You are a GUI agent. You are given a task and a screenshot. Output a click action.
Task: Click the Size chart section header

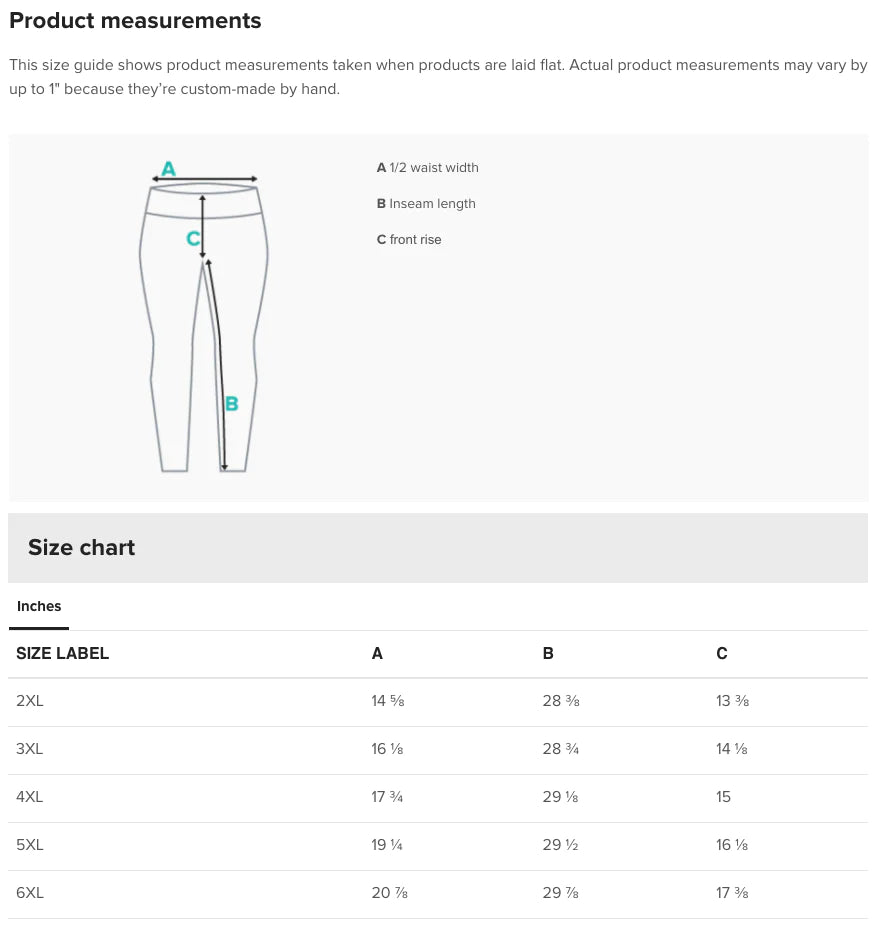81,547
